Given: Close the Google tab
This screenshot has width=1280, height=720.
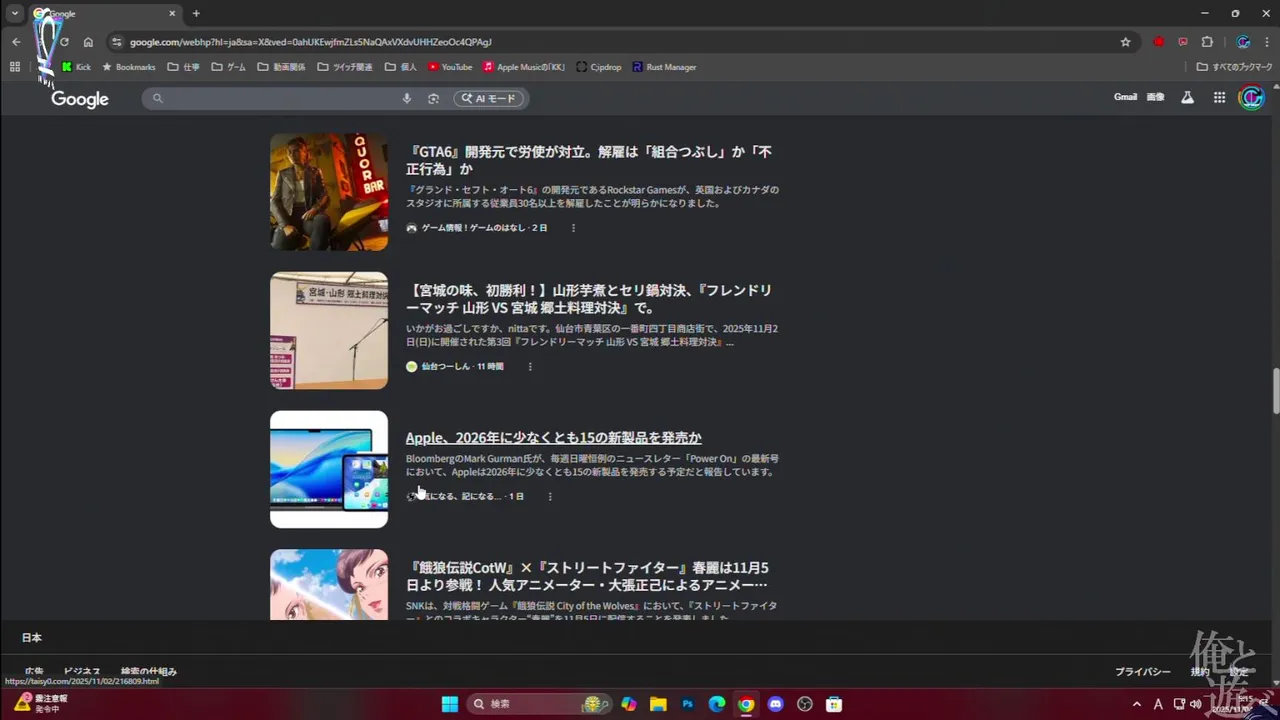Looking at the screenshot, I should (172, 14).
